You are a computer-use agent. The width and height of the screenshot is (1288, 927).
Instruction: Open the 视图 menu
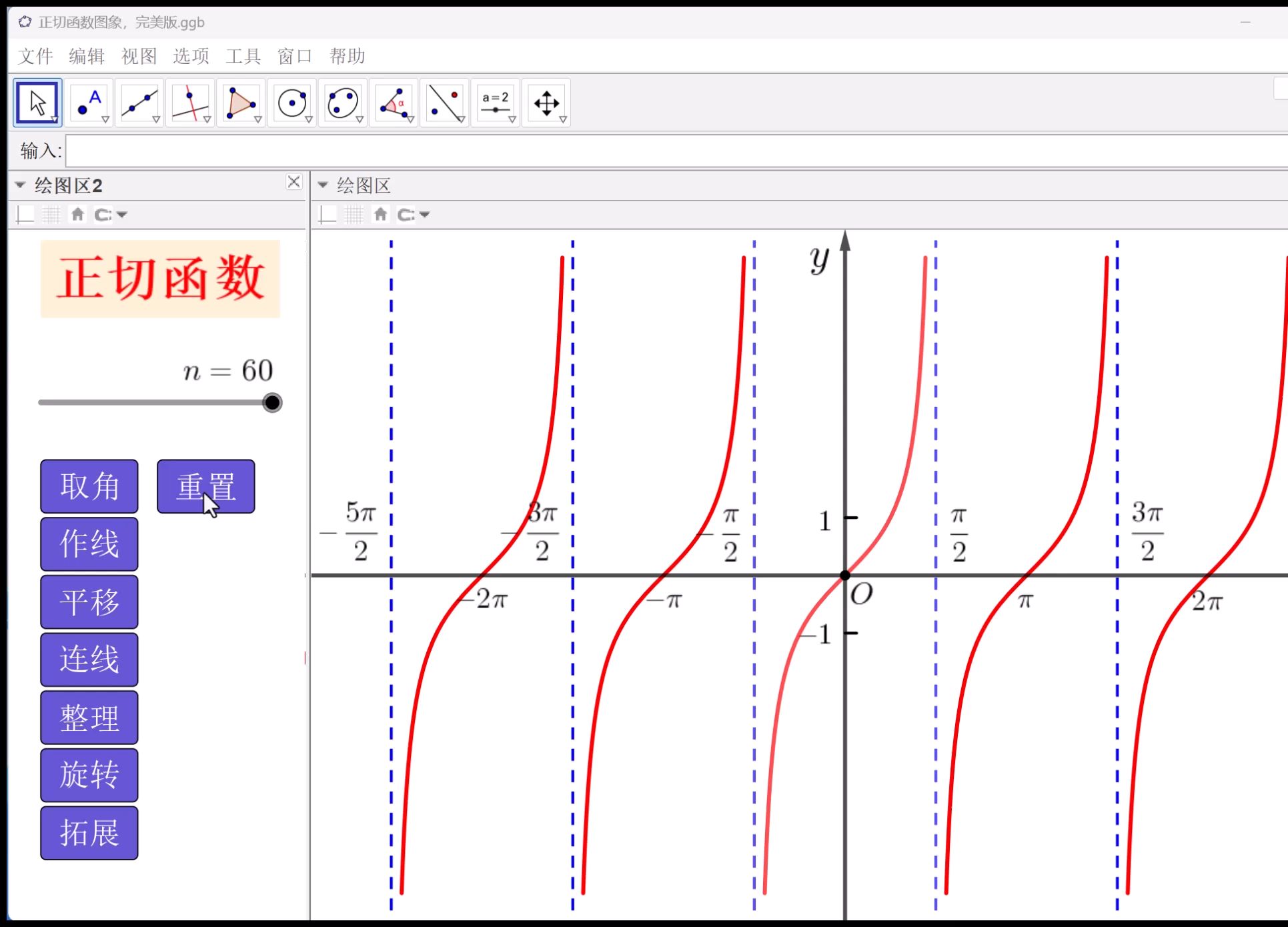(x=139, y=56)
